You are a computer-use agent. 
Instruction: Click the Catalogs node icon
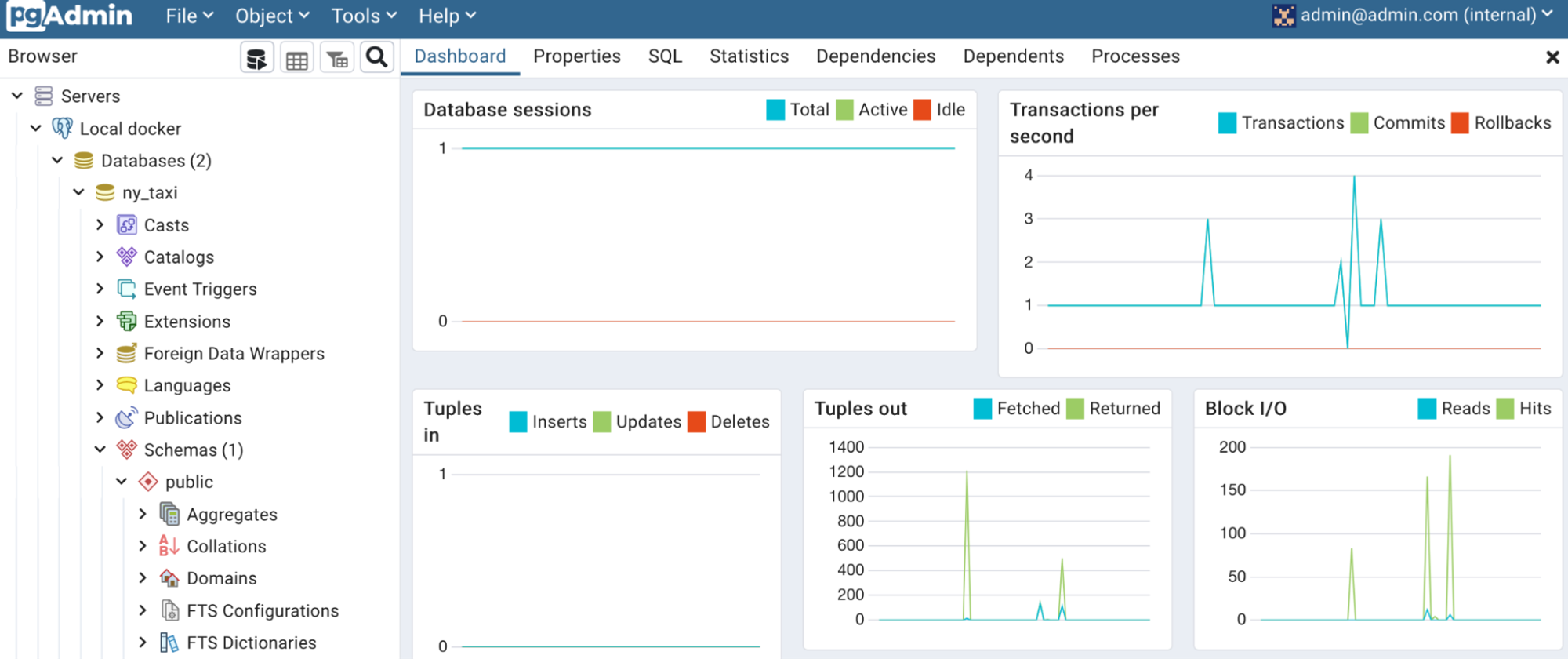tap(126, 257)
